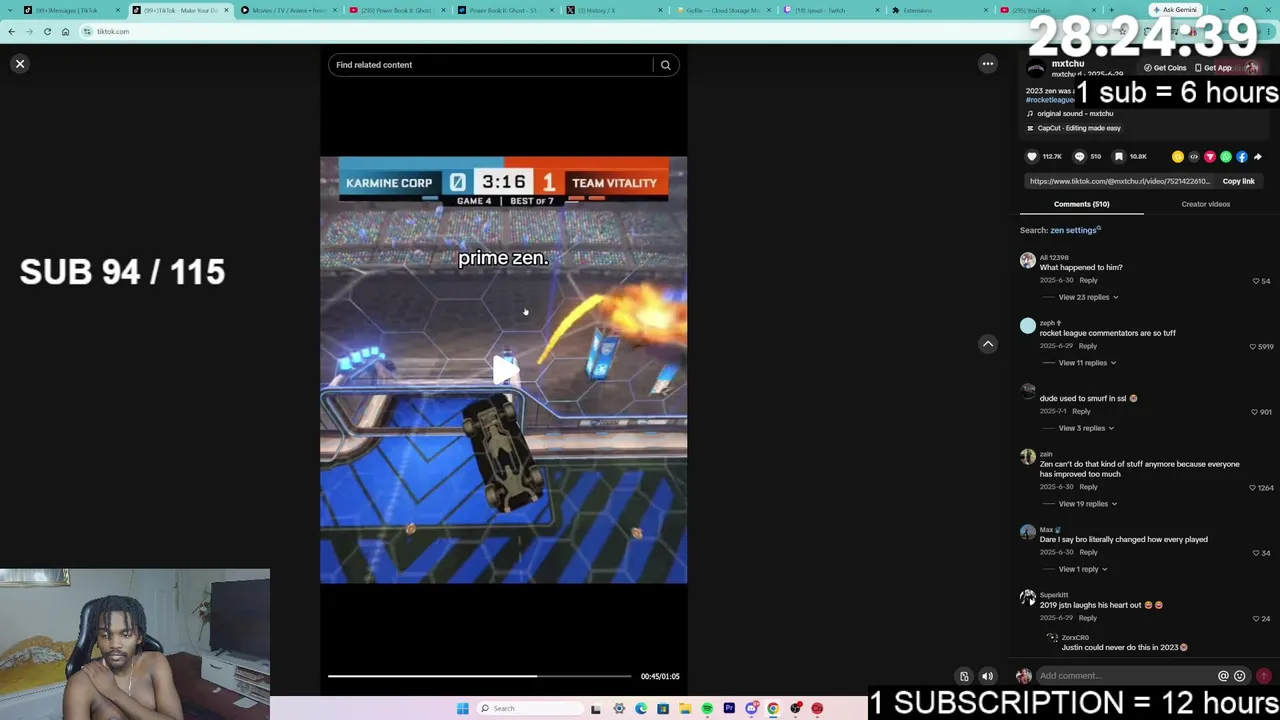Post the comment with the send arrow
Image resolution: width=1280 pixels, height=720 pixels.
point(1264,676)
